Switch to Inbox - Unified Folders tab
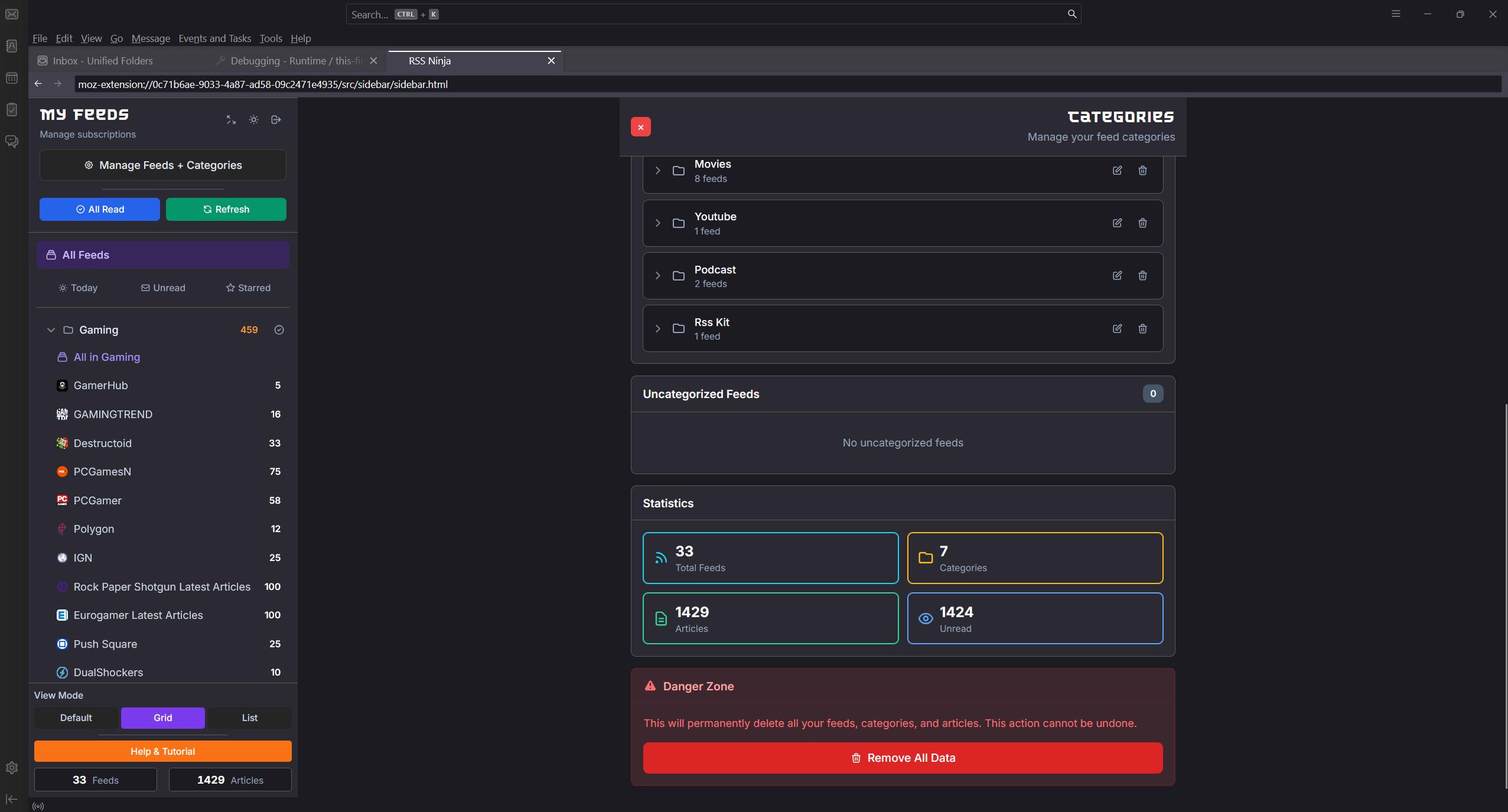The width and height of the screenshot is (1508, 812). 103,61
